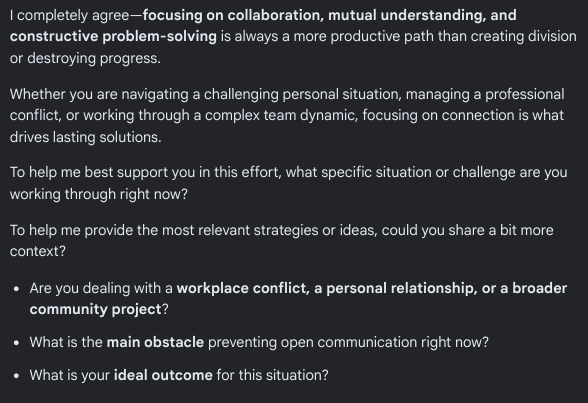This screenshot has width=588, height=403.
Task: Click the bold text 'community project'
Action: [x=95, y=310]
